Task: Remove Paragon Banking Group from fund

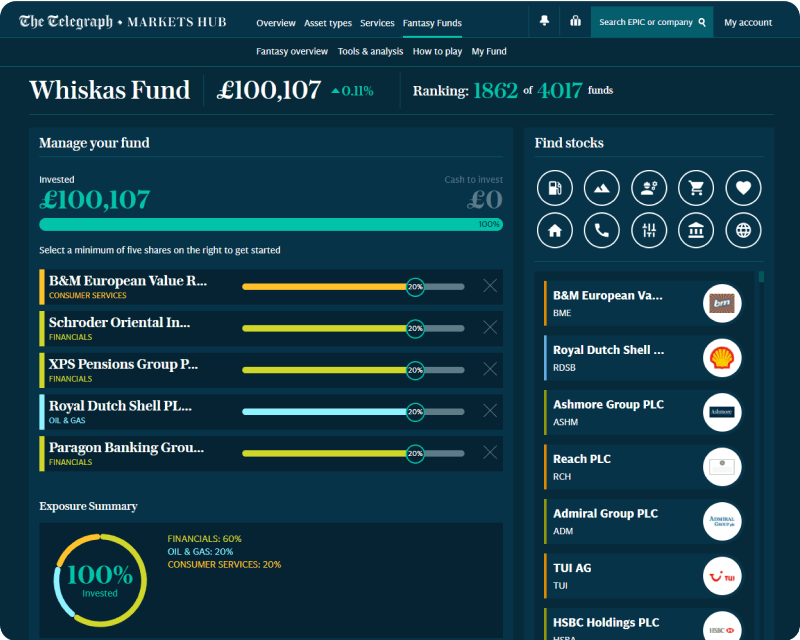Action: [490, 453]
